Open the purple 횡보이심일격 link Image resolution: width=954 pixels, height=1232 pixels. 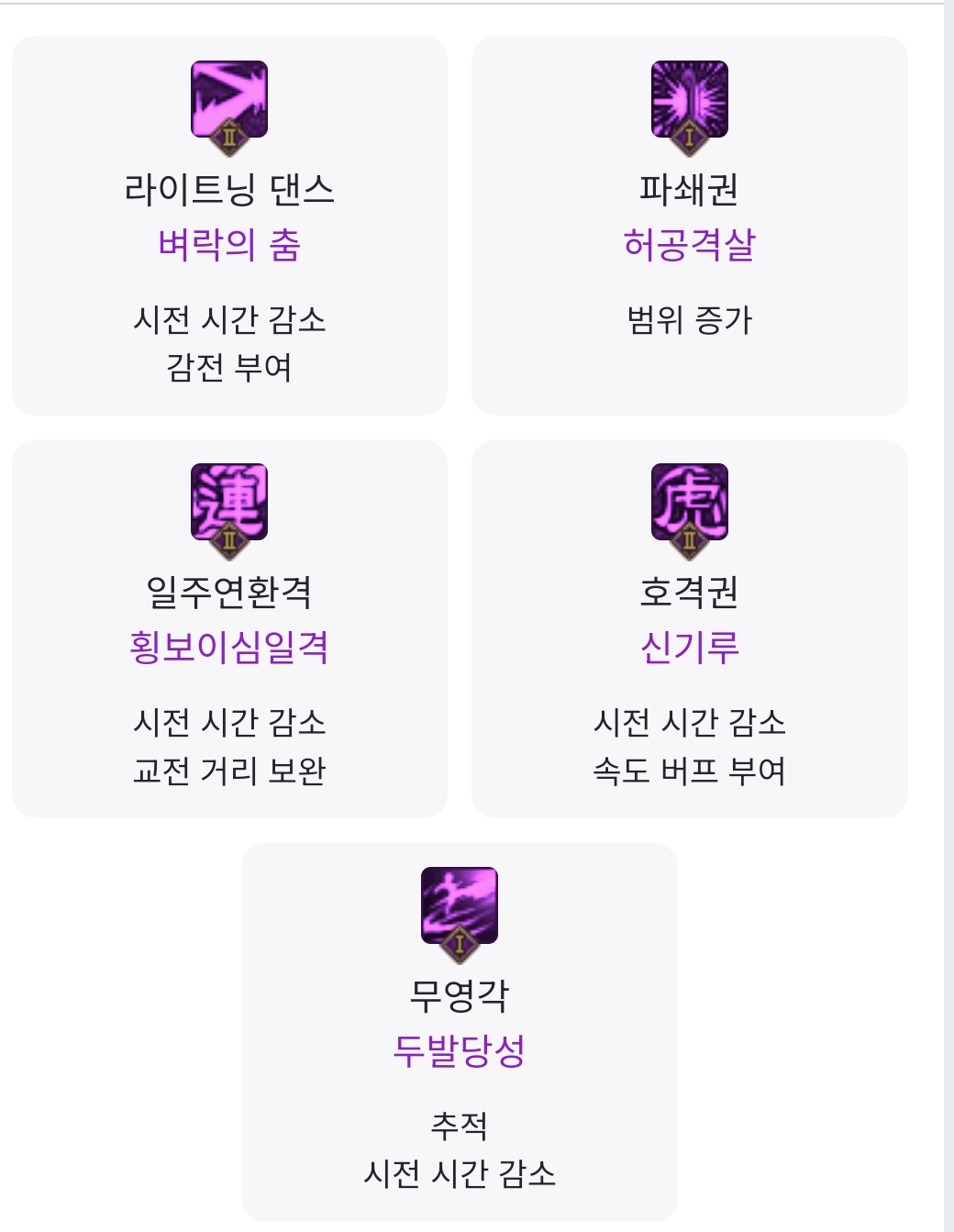click(229, 648)
